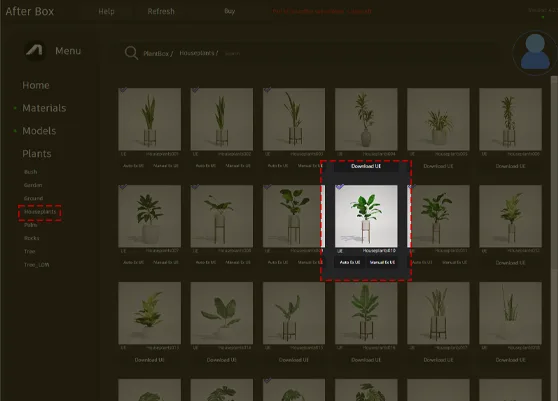Click Download UE under Houseplants015

point(294,360)
